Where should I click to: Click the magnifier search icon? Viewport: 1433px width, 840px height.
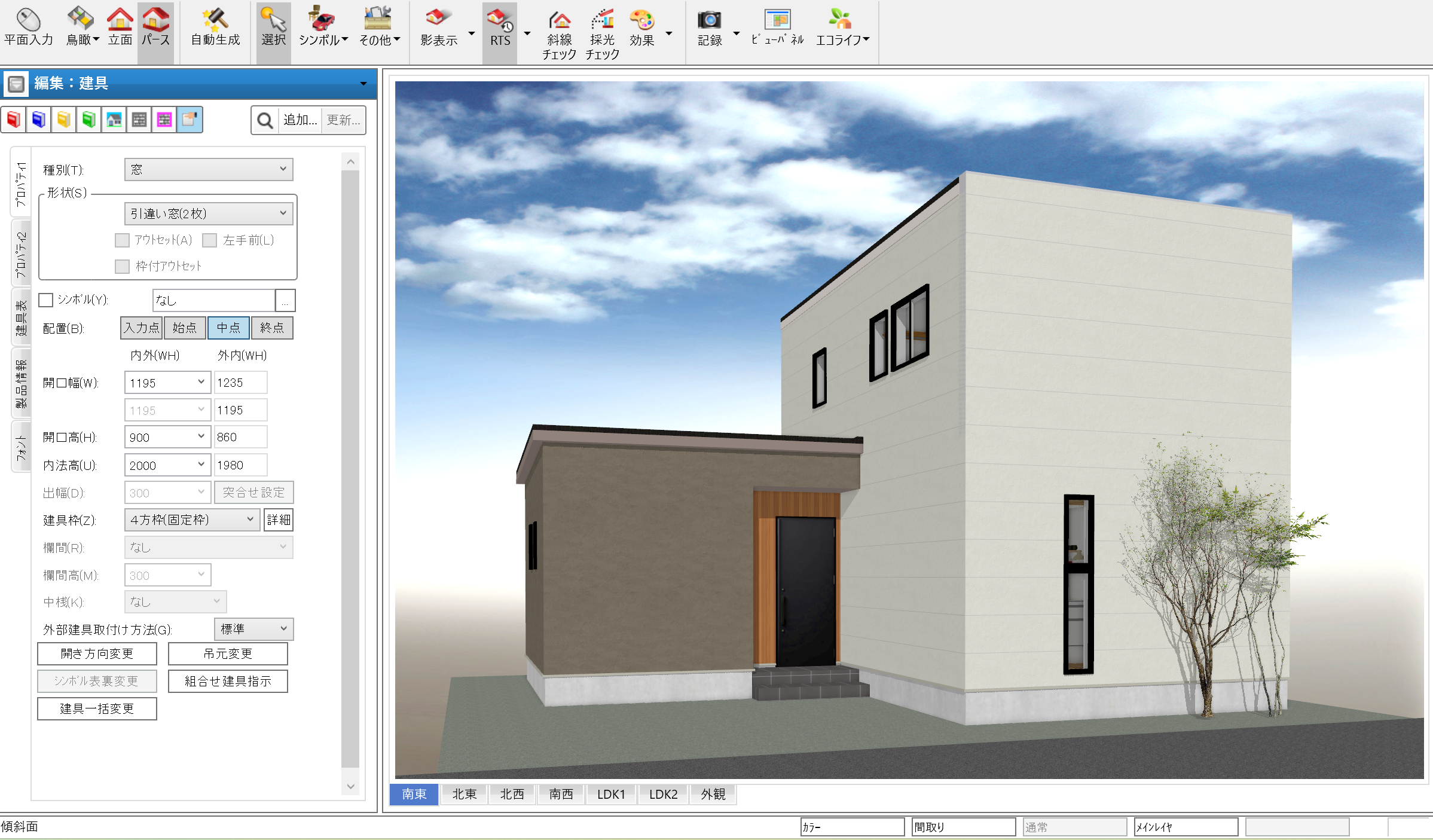click(x=265, y=121)
